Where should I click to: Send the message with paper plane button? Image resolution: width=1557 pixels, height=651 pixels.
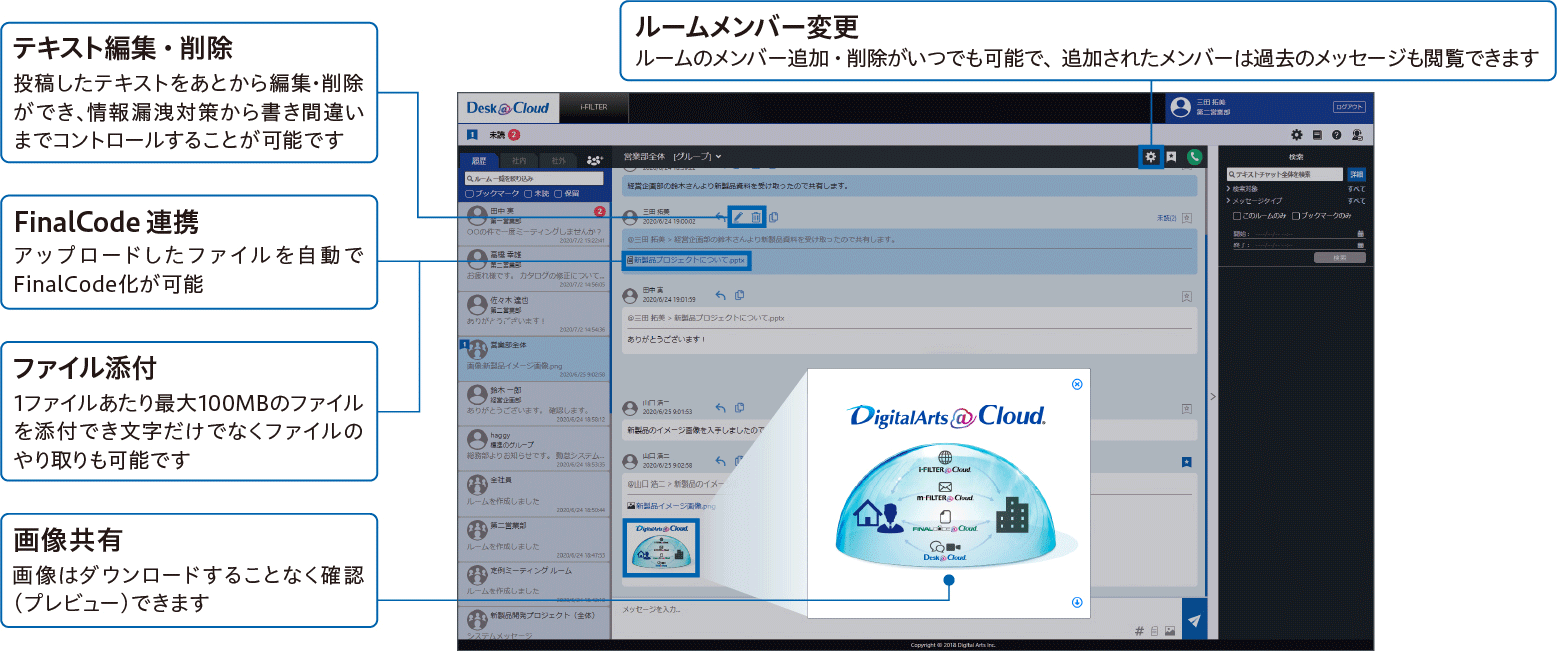[x=1194, y=620]
